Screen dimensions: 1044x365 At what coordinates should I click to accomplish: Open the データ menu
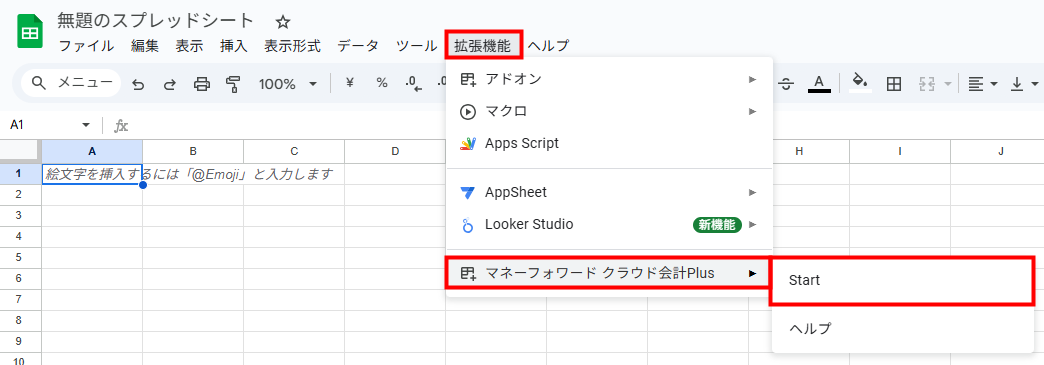pos(358,46)
